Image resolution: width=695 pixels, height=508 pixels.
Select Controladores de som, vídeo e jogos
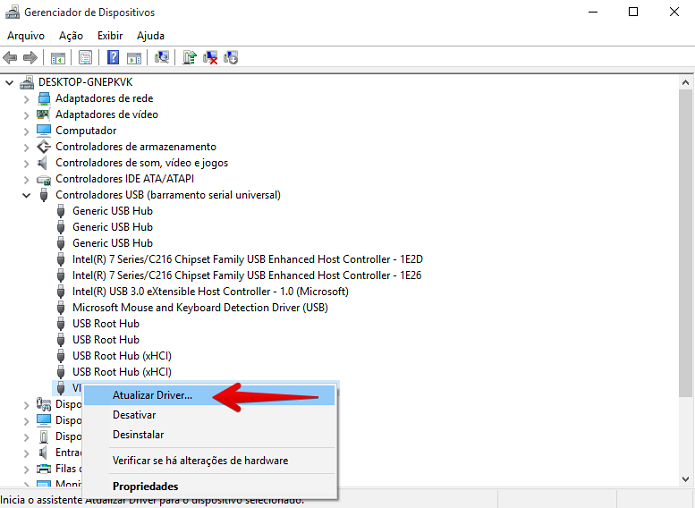[x=141, y=163]
